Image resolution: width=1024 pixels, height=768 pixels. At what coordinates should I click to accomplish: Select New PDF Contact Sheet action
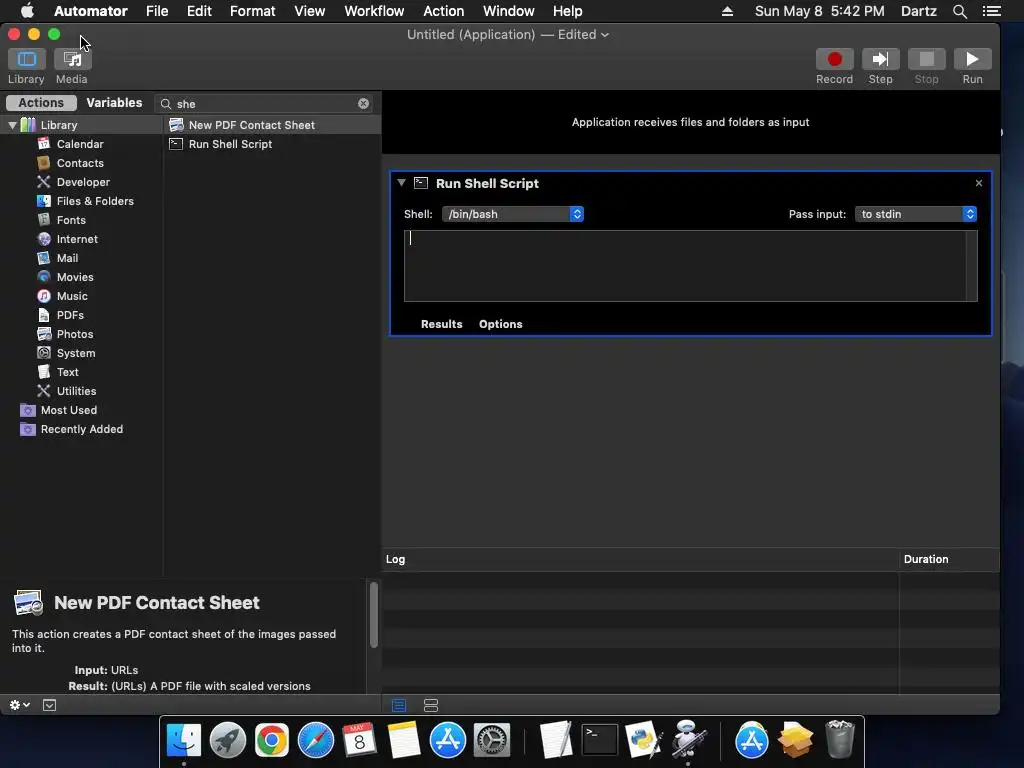pyautogui.click(x=272, y=125)
